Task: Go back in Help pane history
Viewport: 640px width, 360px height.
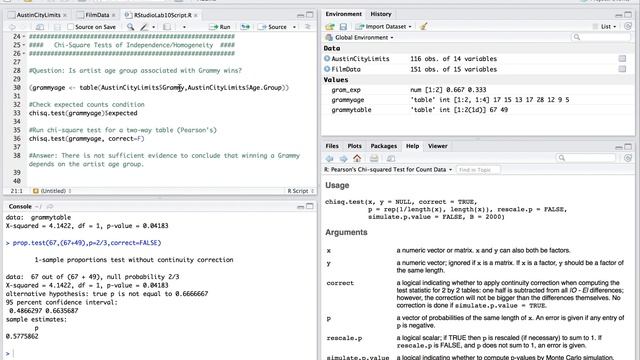Action: point(330,158)
